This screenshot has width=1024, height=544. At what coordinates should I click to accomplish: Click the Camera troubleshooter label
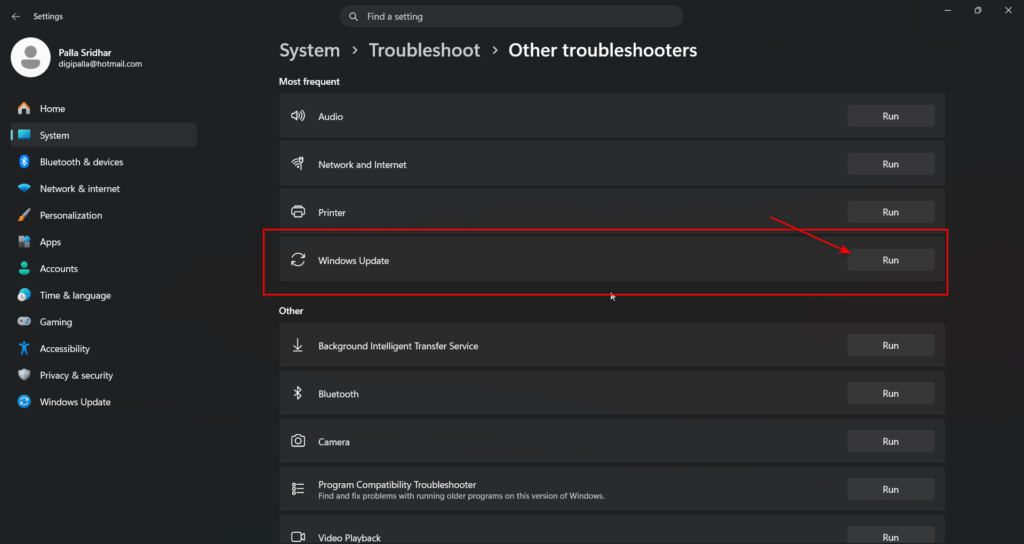coord(334,442)
